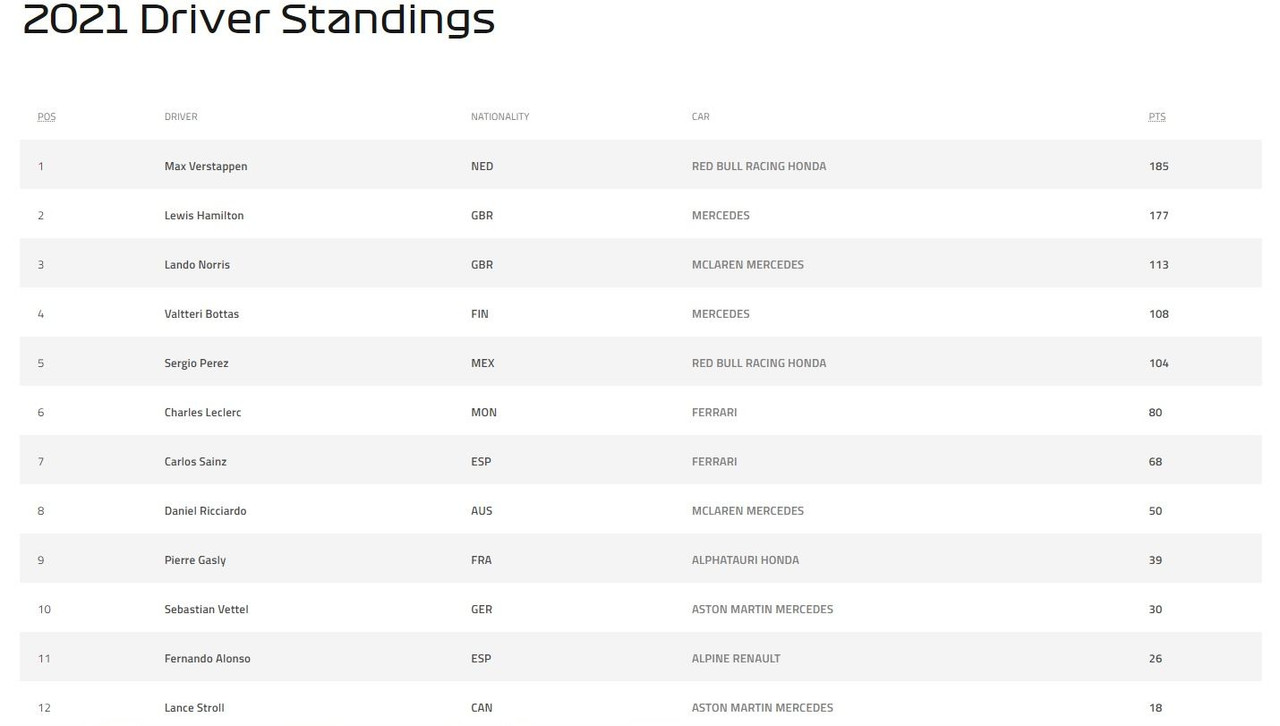Image resolution: width=1280 pixels, height=726 pixels.
Task: Open Aston Martin Mercedes team in Vettel row
Action: (x=762, y=609)
